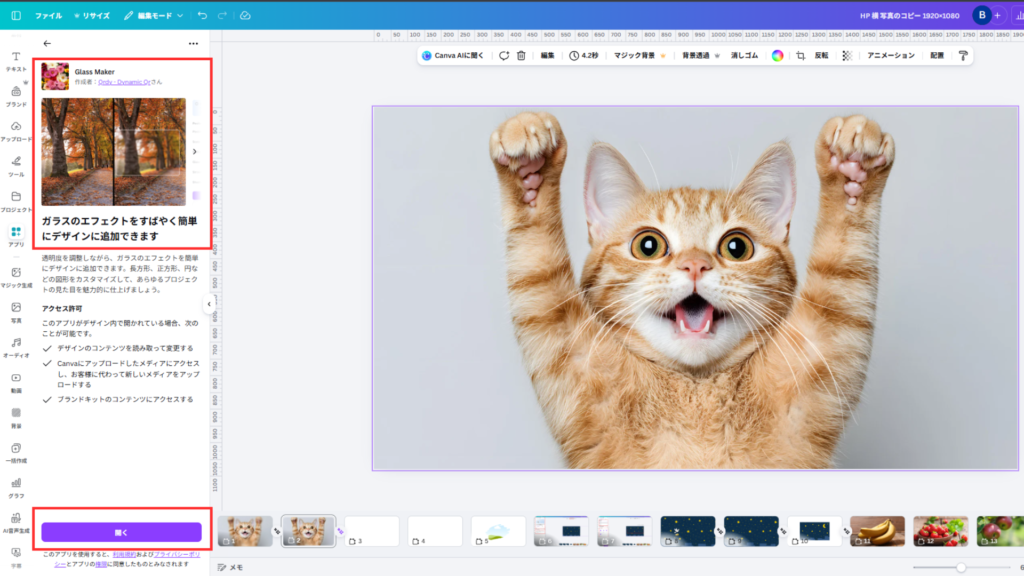Click the paint roller style-copy icon

click(962, 56)
